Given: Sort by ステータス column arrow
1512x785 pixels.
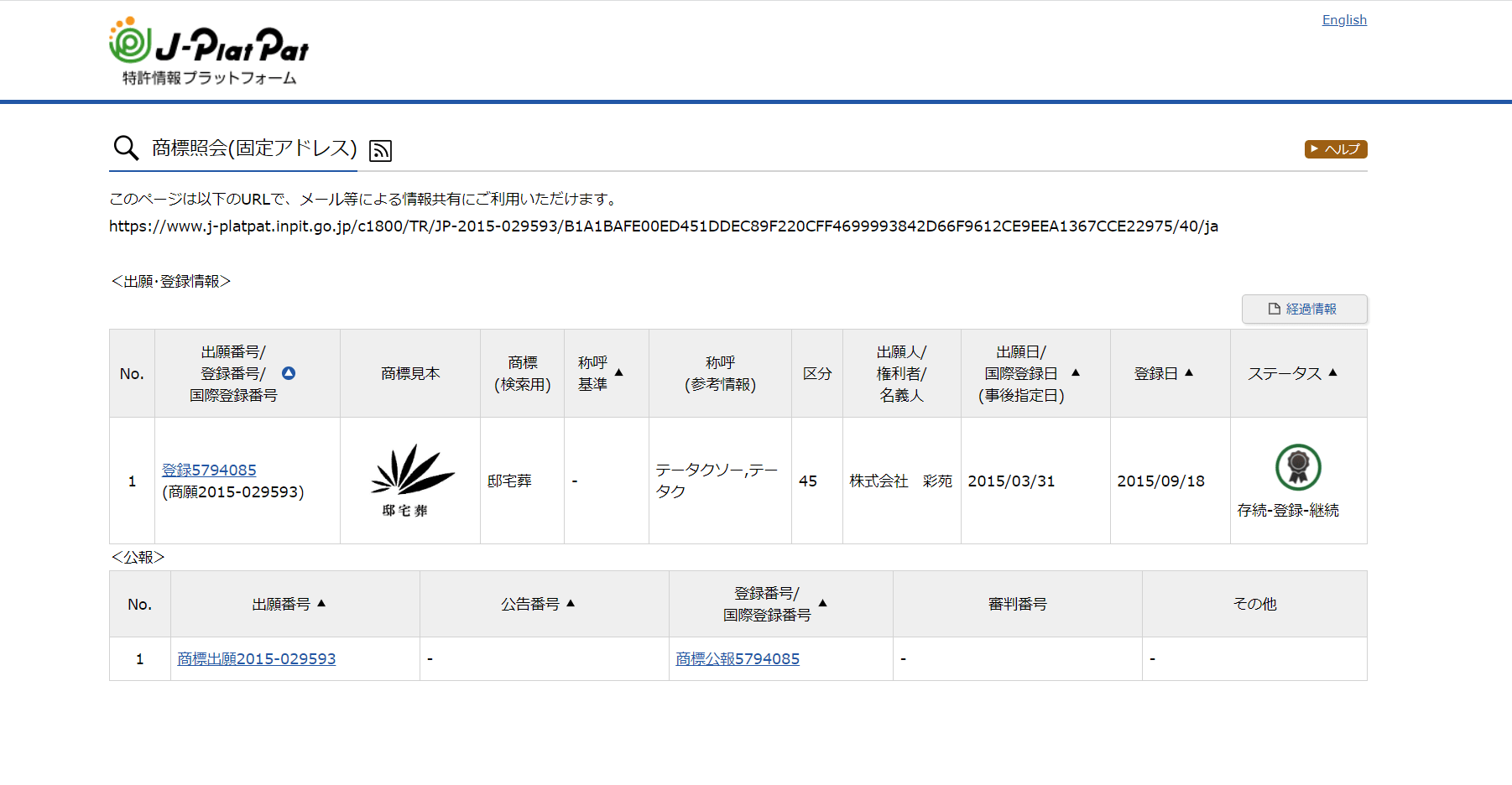Looking at the screenshot, I should click(x=1333, y=373).
